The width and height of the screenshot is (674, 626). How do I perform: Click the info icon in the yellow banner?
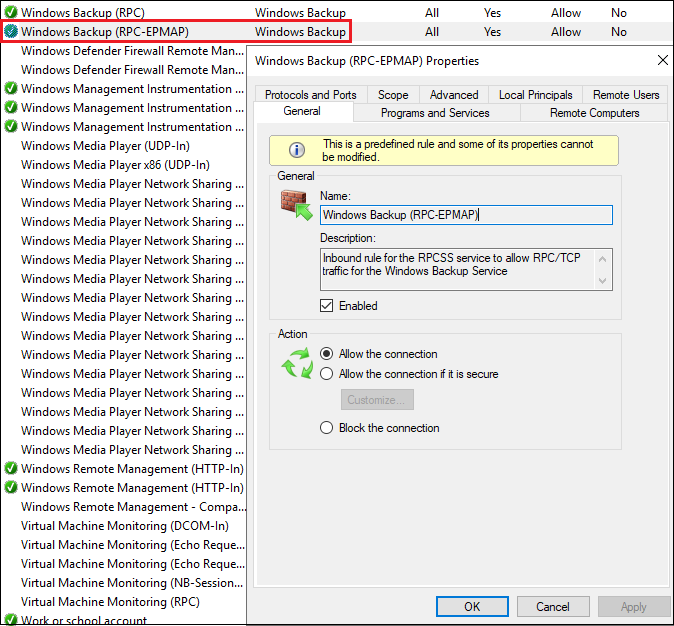[297, 150]
